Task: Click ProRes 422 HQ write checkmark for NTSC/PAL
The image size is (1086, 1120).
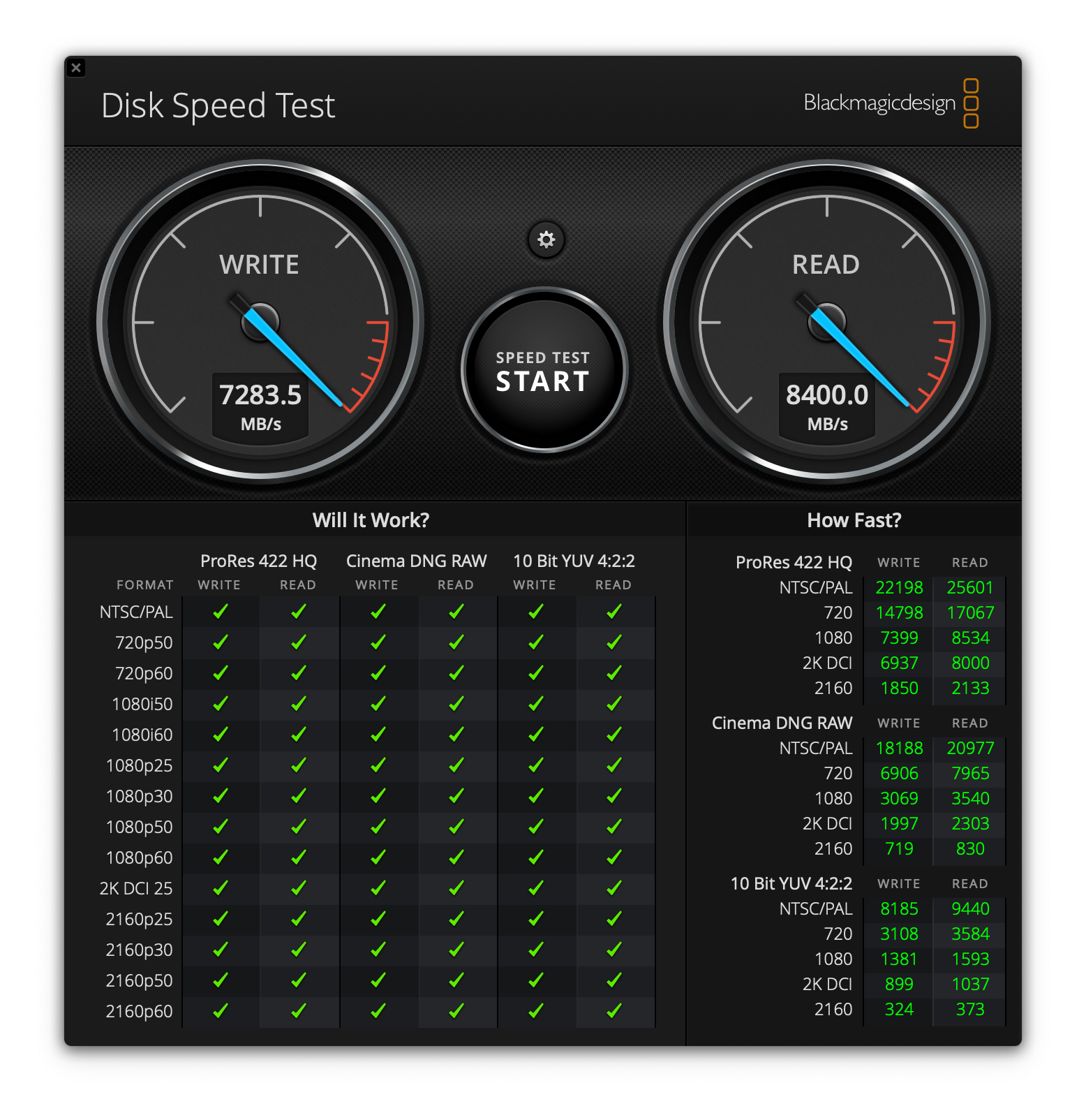Action: pyautogui.click(x=221, y=612)
